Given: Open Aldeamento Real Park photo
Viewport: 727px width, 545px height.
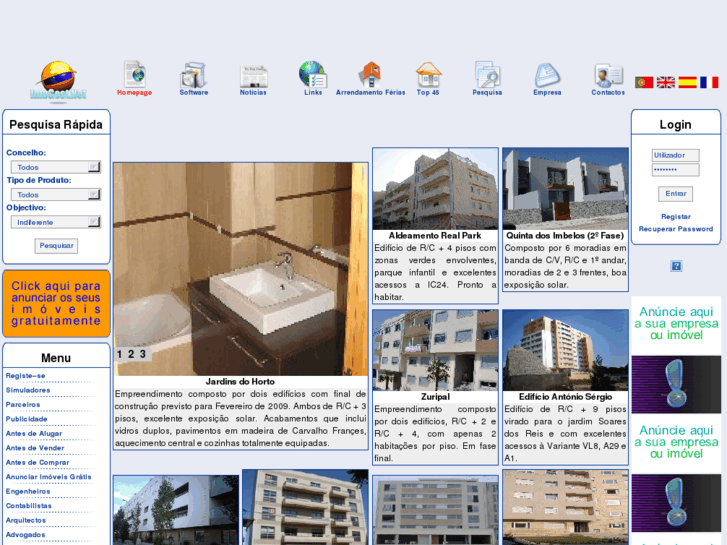Looking at the screenshot, I should [435, 189].
